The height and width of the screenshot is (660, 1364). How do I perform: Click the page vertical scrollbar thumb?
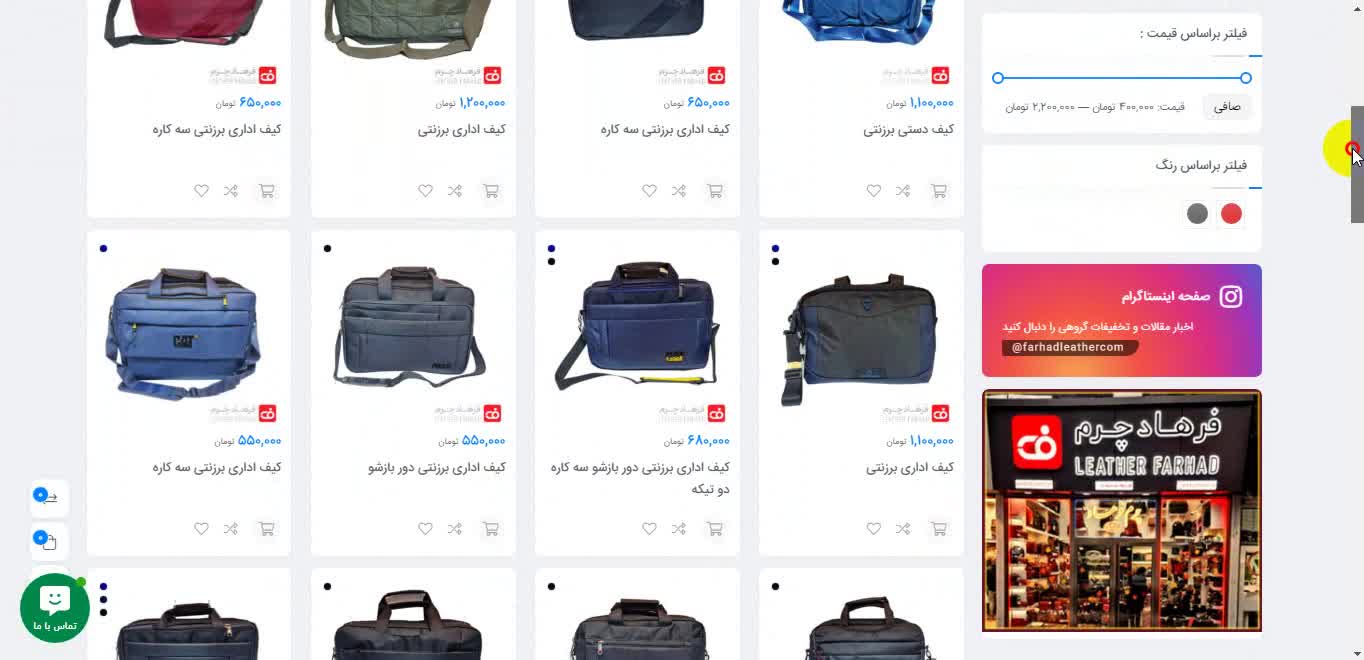click(1357, 164)
